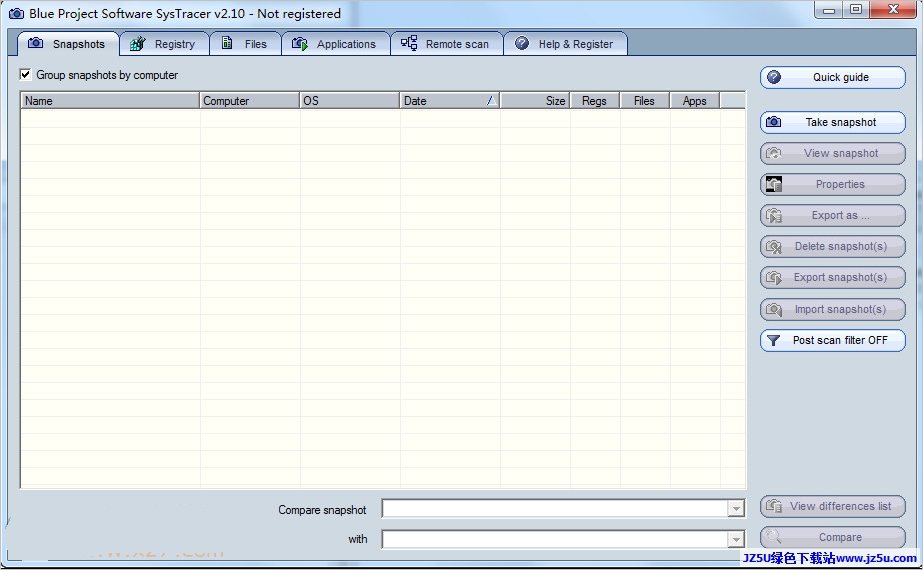Click the camera icon on Snapshots tab
Viewport: 923px width, 570px height.
35,43
